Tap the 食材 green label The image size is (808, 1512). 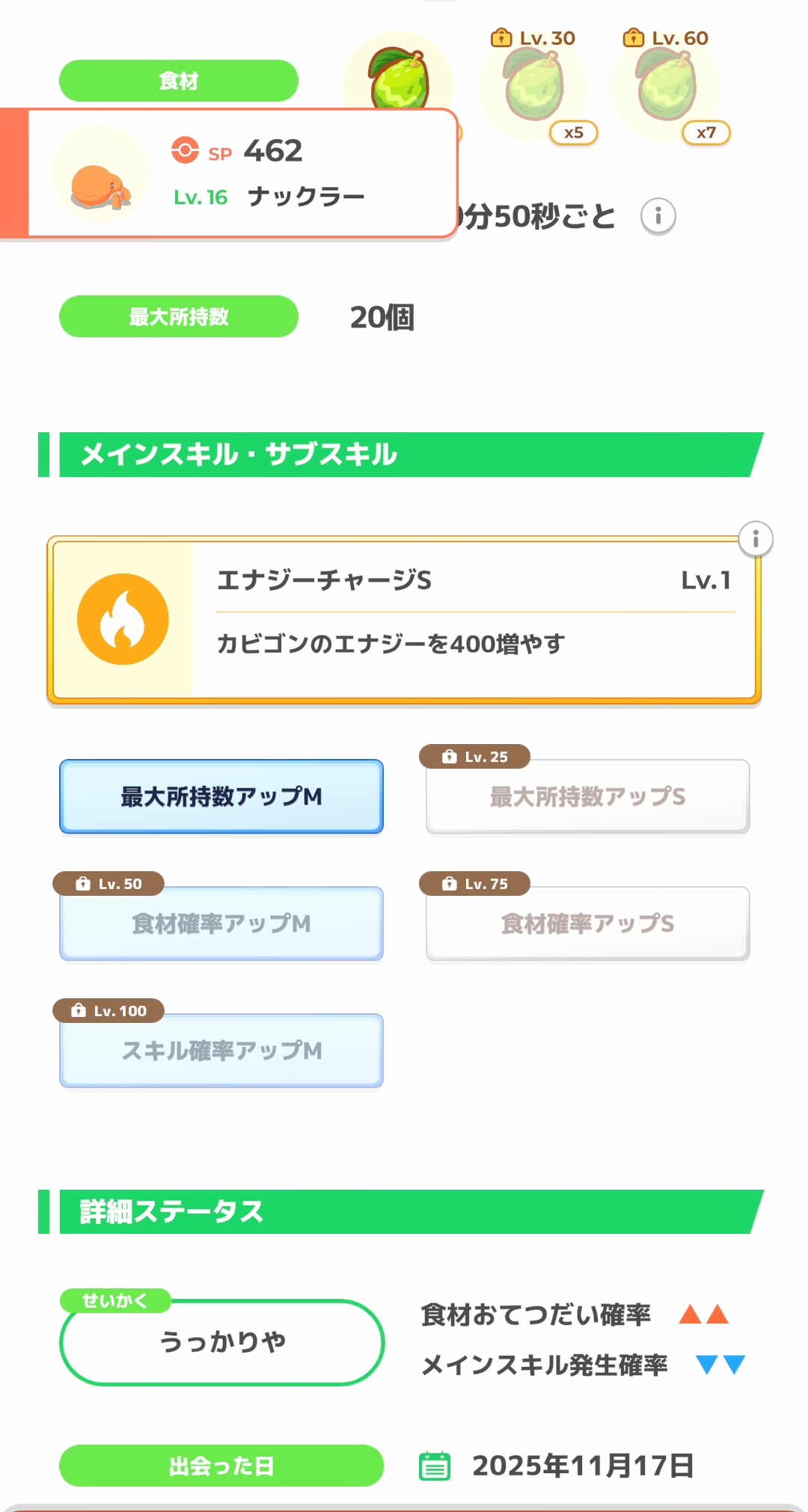coord(179,81)
